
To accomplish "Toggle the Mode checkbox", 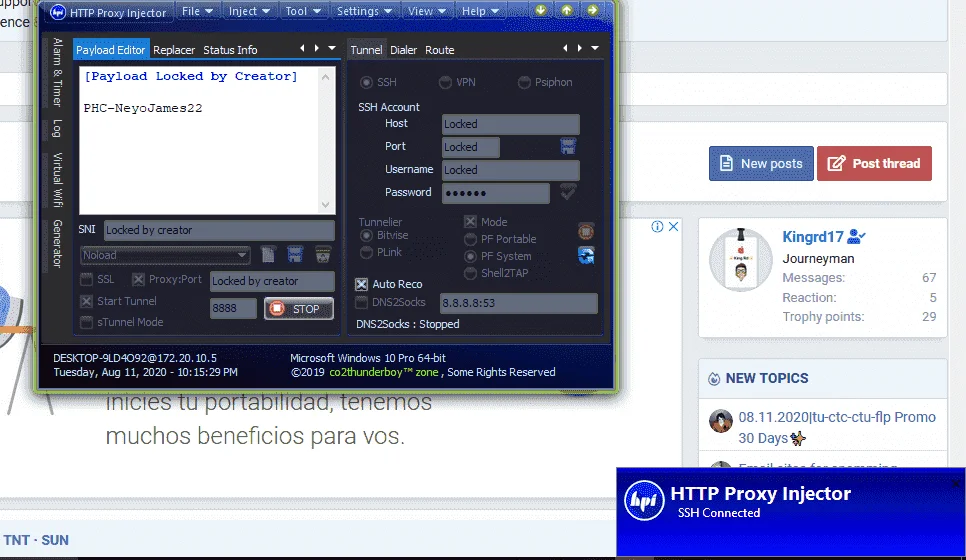I will (x=470, y=222).
